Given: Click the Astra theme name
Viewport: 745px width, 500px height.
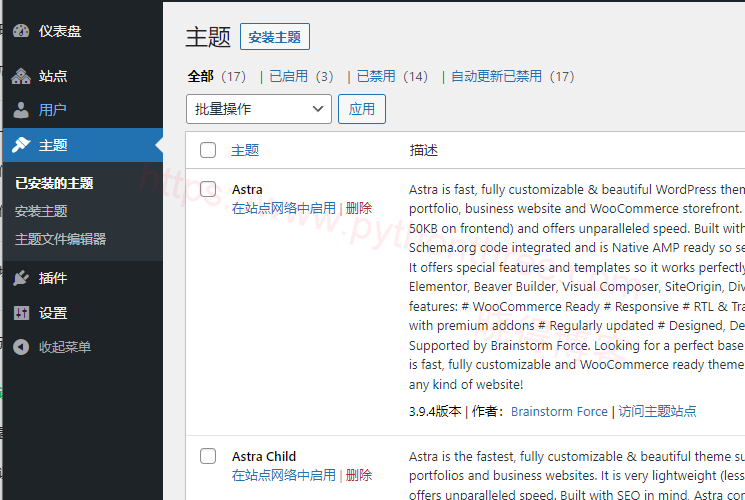Looking at the screenshot, I should [x=247, y=190].
